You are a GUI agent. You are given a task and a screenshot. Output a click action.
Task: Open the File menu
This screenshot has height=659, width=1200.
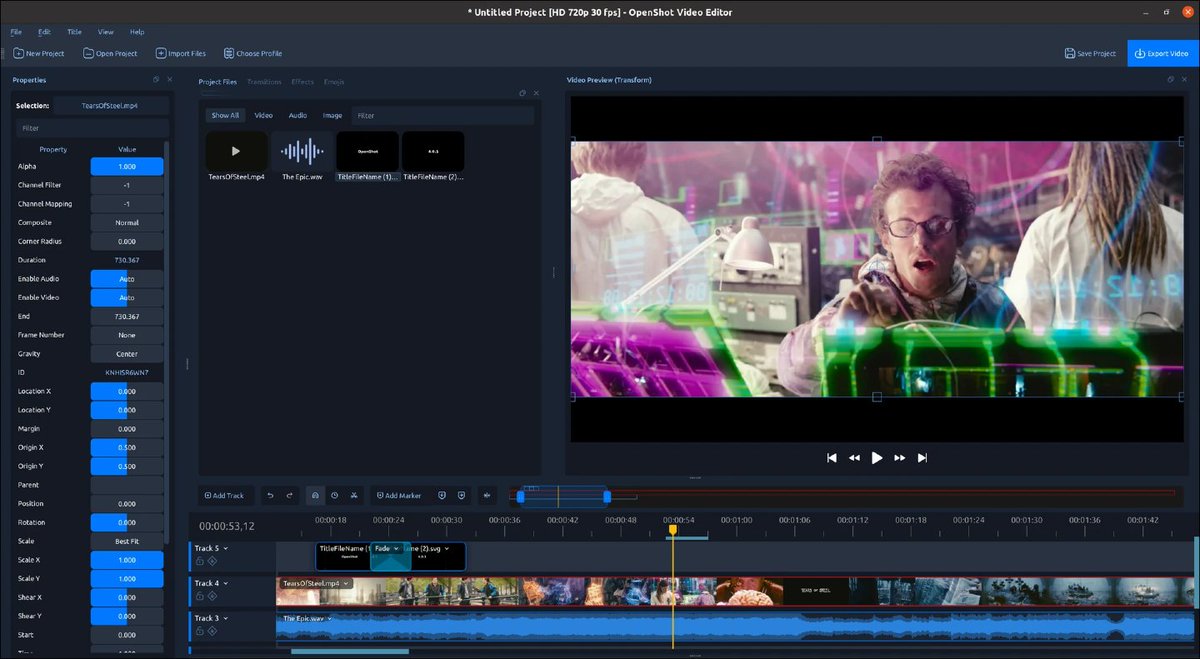pyautogui.click(x=16, y=32)
